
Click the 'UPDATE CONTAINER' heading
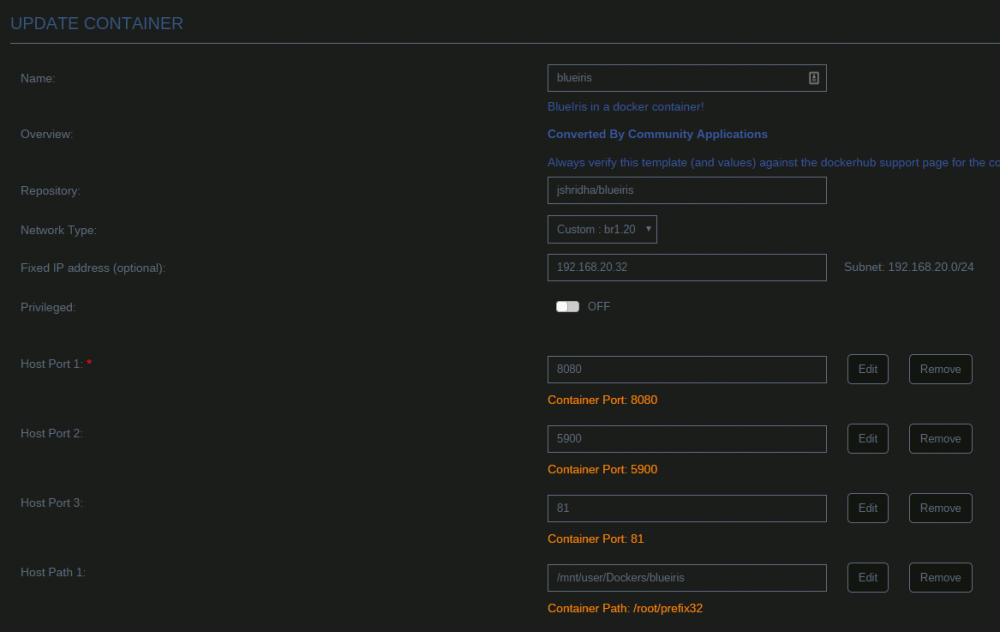tap(97, 24)
